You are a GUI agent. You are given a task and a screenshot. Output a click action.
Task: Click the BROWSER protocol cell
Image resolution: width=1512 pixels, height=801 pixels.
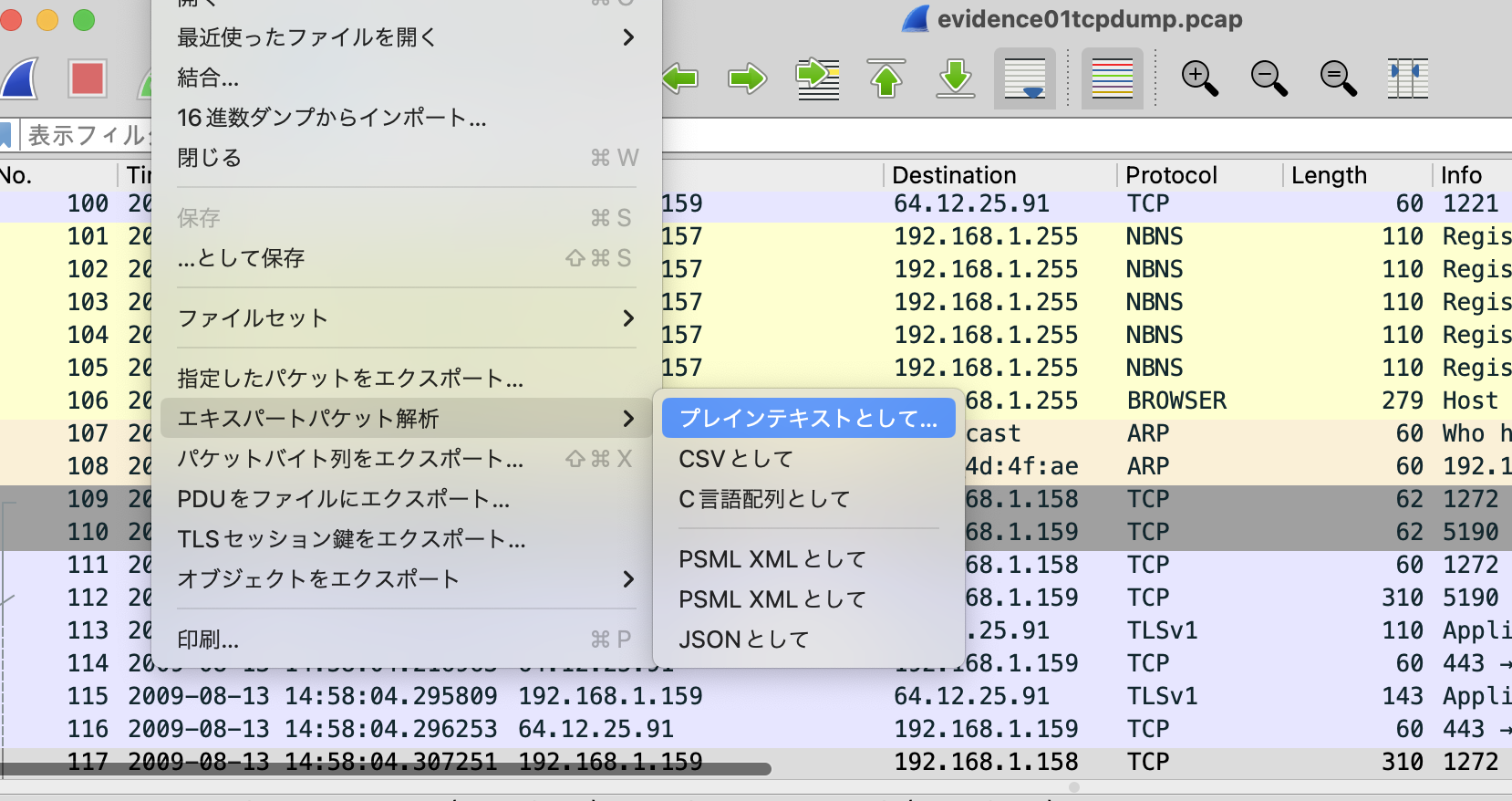1176,400
